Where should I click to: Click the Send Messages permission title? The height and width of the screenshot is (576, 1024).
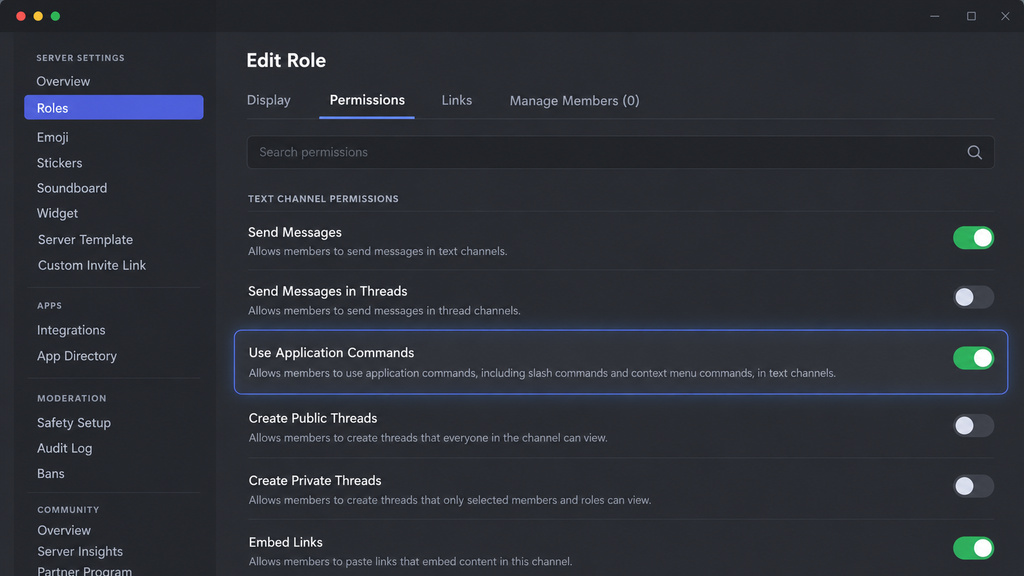(x=295, y=232)
